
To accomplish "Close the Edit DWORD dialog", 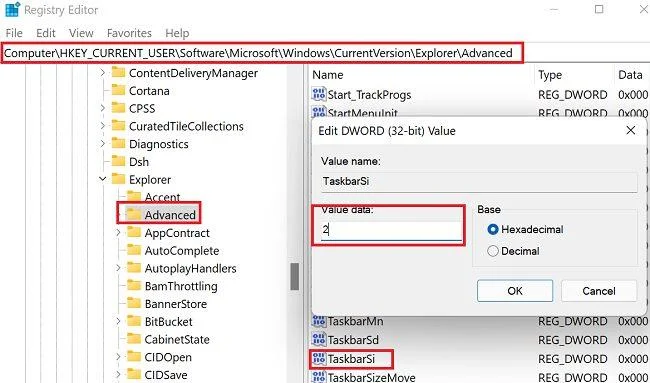I will coord(631,131).
